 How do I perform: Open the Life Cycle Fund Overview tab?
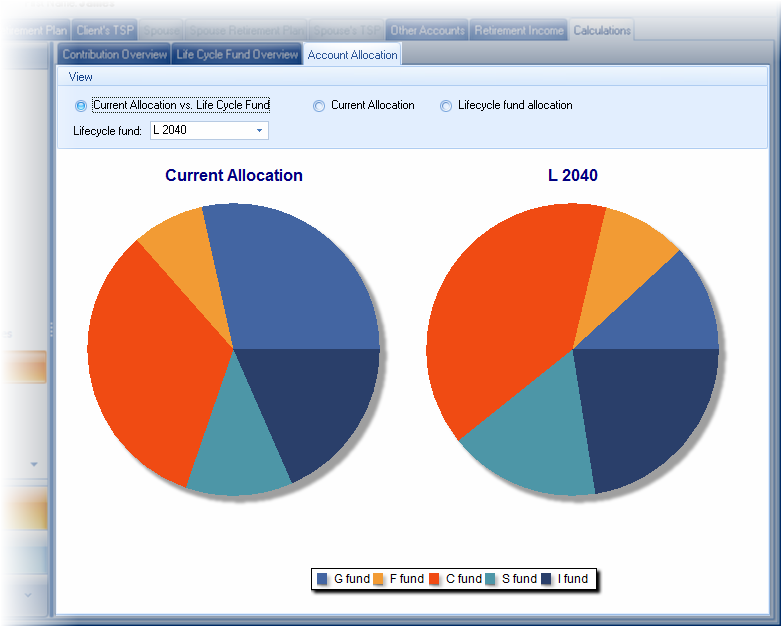point(237,55)
